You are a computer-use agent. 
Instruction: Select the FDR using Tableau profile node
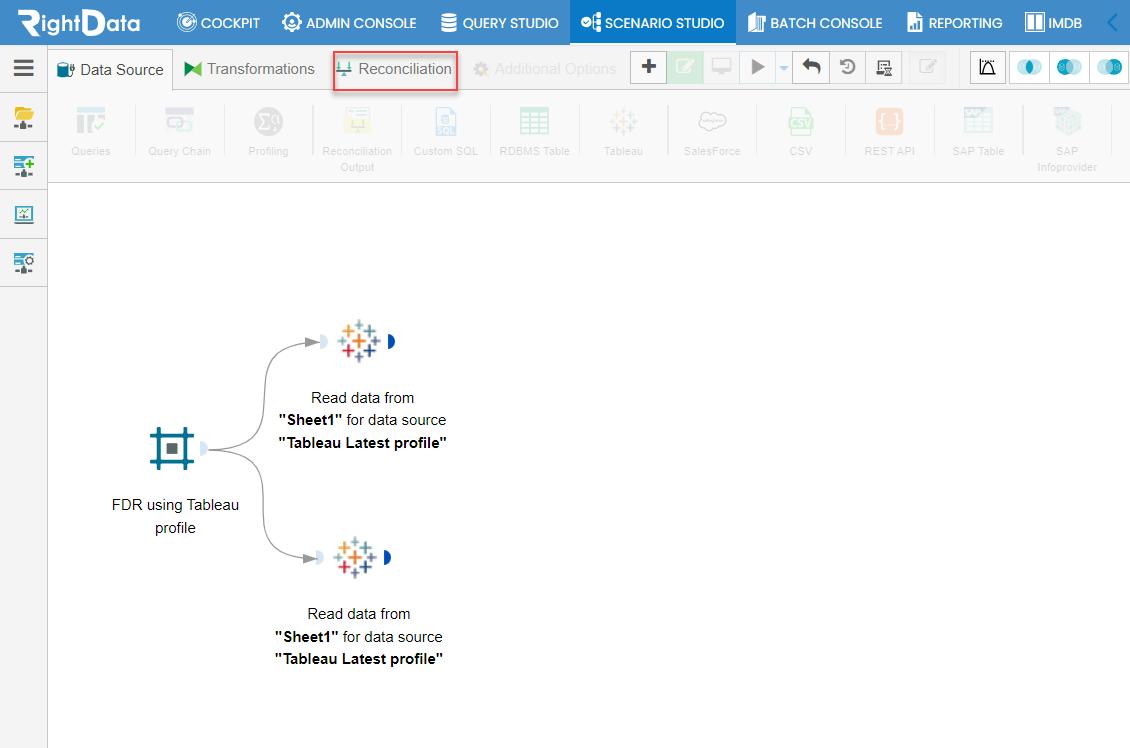tap(172, 448)
